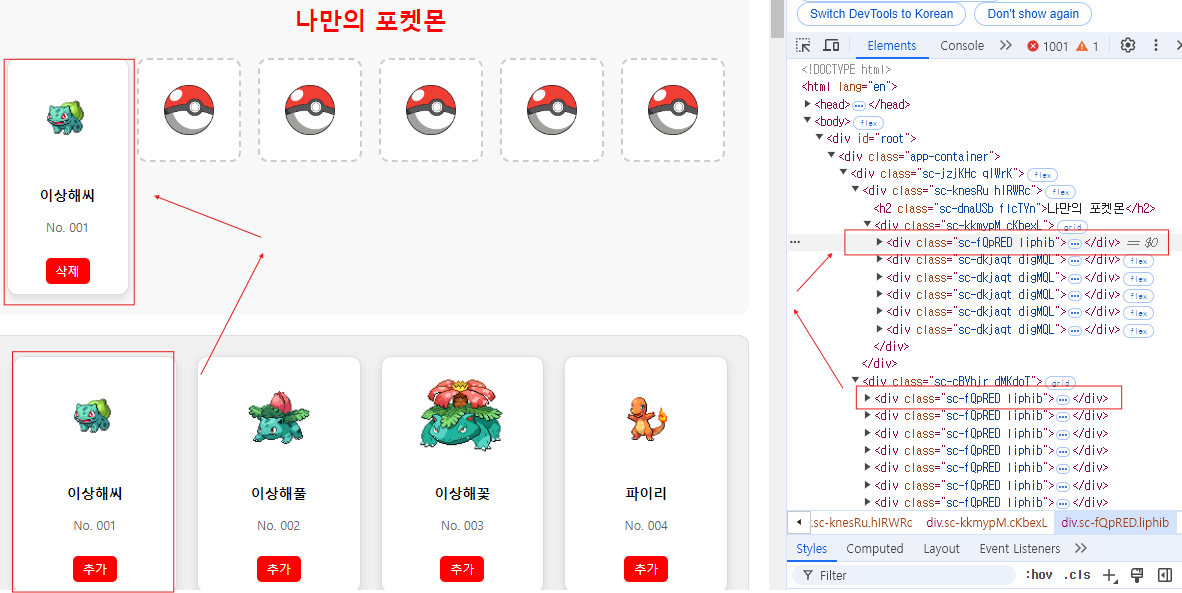Click the breadcrumb left scroll arrow
The height and width of the screenshot is (593, 1182).
(798, 522)
